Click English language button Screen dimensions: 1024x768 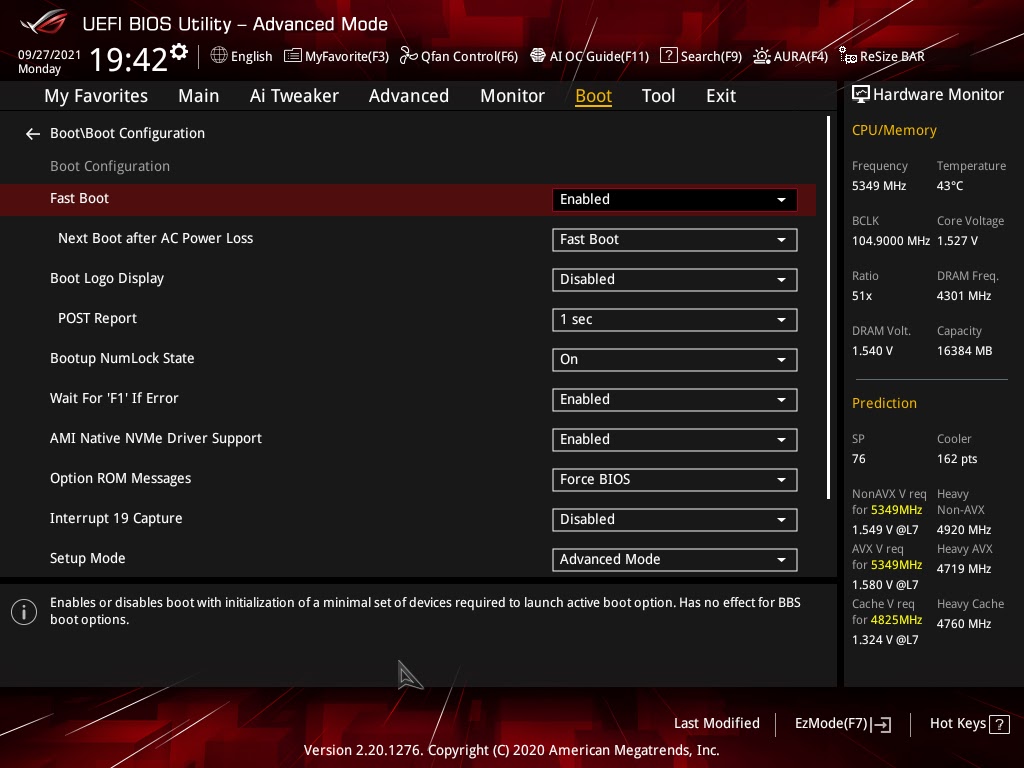point(242,56)
